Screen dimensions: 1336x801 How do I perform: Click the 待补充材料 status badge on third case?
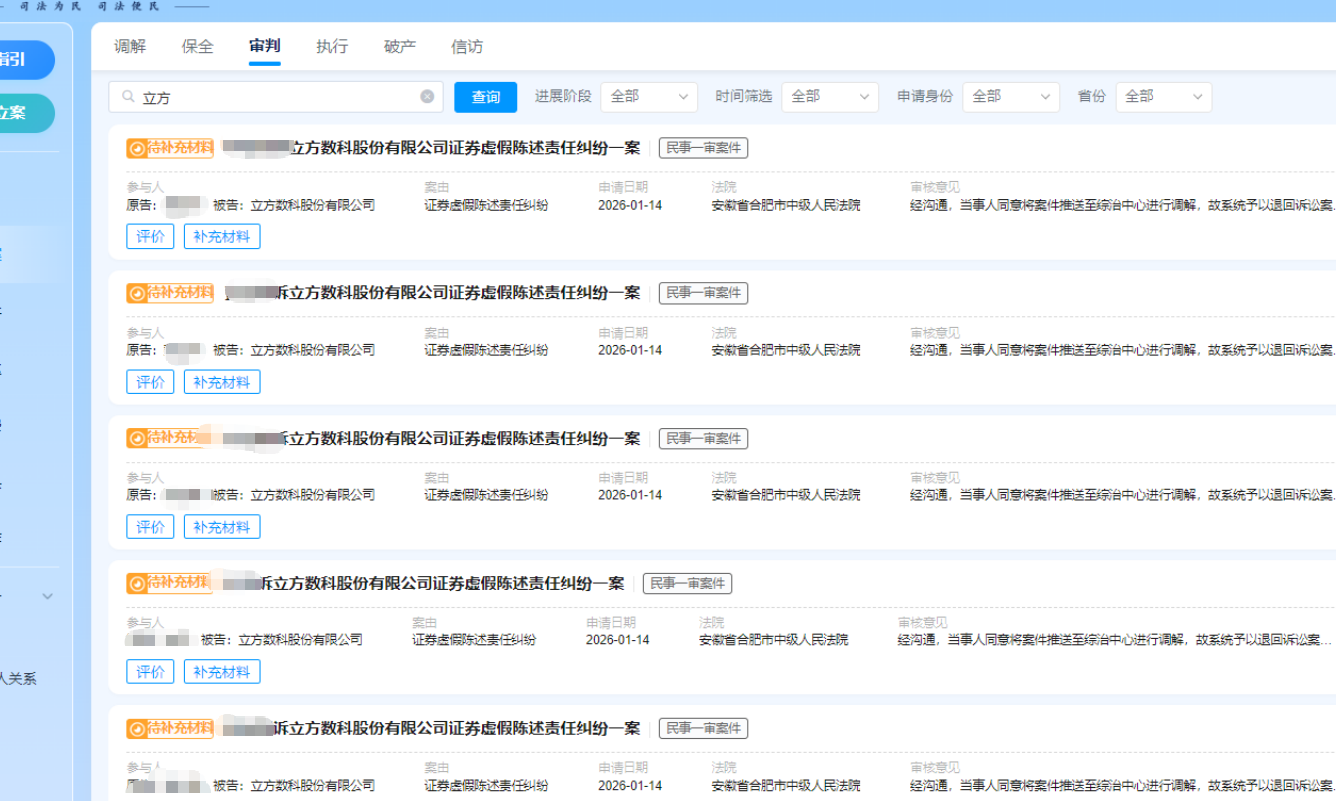click(170, 438)
